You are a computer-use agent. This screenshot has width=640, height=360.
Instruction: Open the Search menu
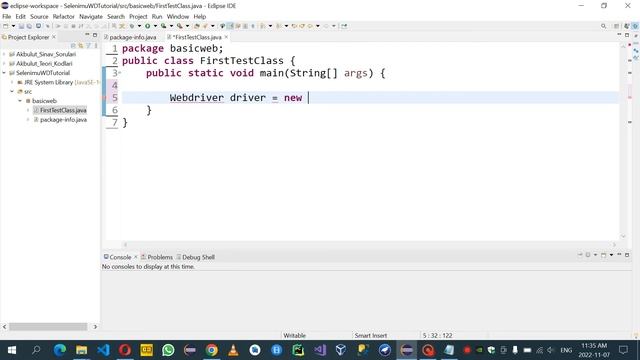click(x=116, y=16)
